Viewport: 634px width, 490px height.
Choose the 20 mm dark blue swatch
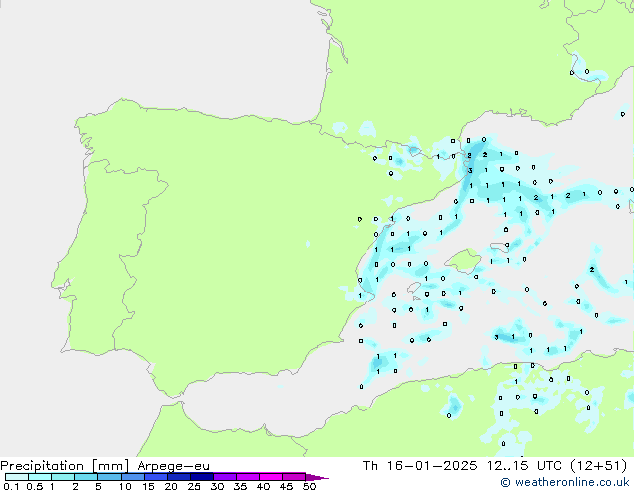[x=178, y=477]
